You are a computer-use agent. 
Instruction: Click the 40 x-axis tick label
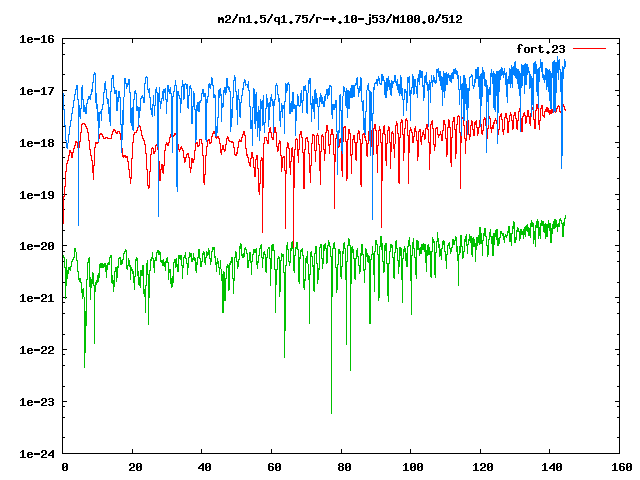204,467
